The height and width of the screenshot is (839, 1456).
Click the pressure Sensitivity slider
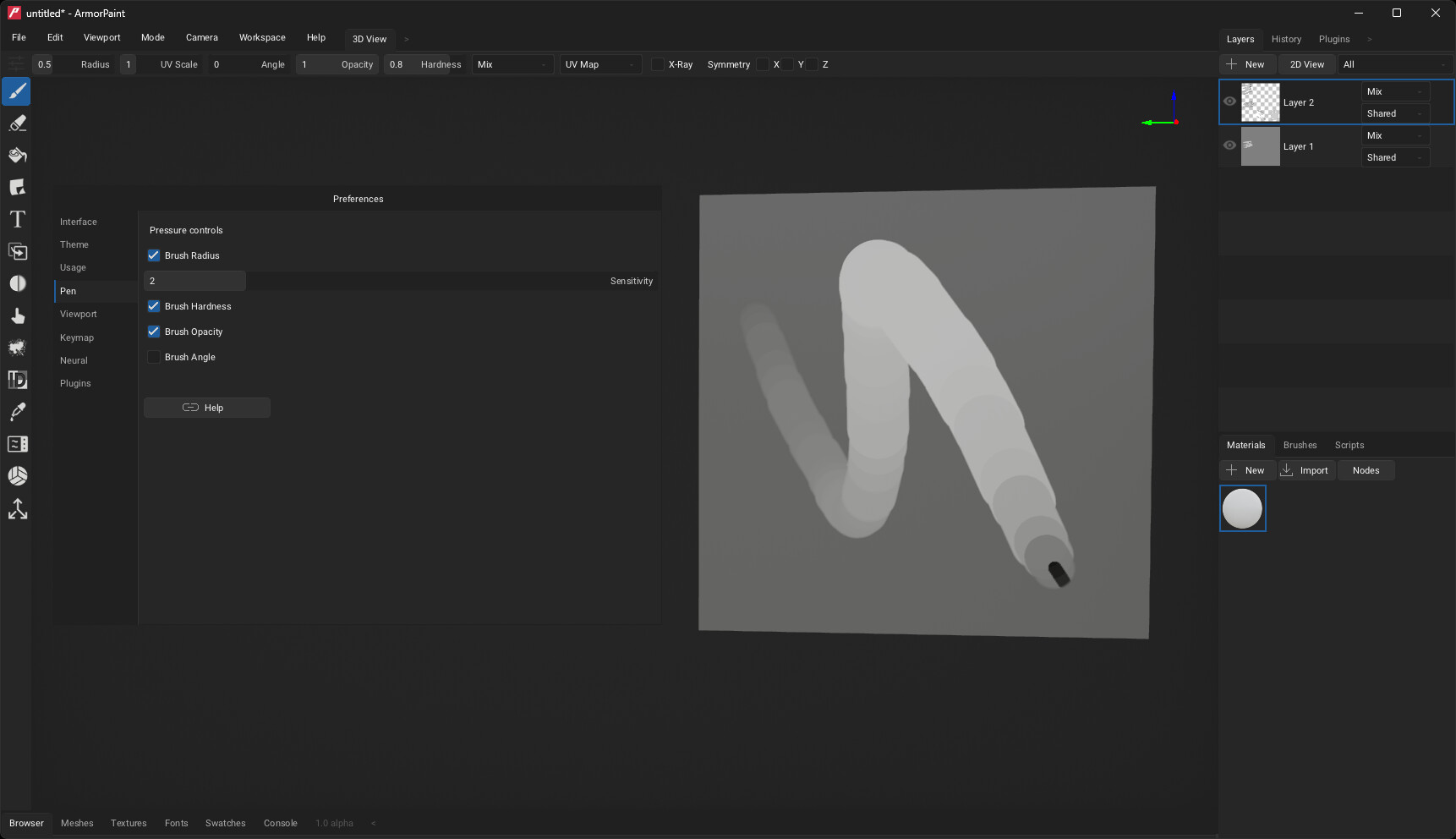click(x=401, y=281)
